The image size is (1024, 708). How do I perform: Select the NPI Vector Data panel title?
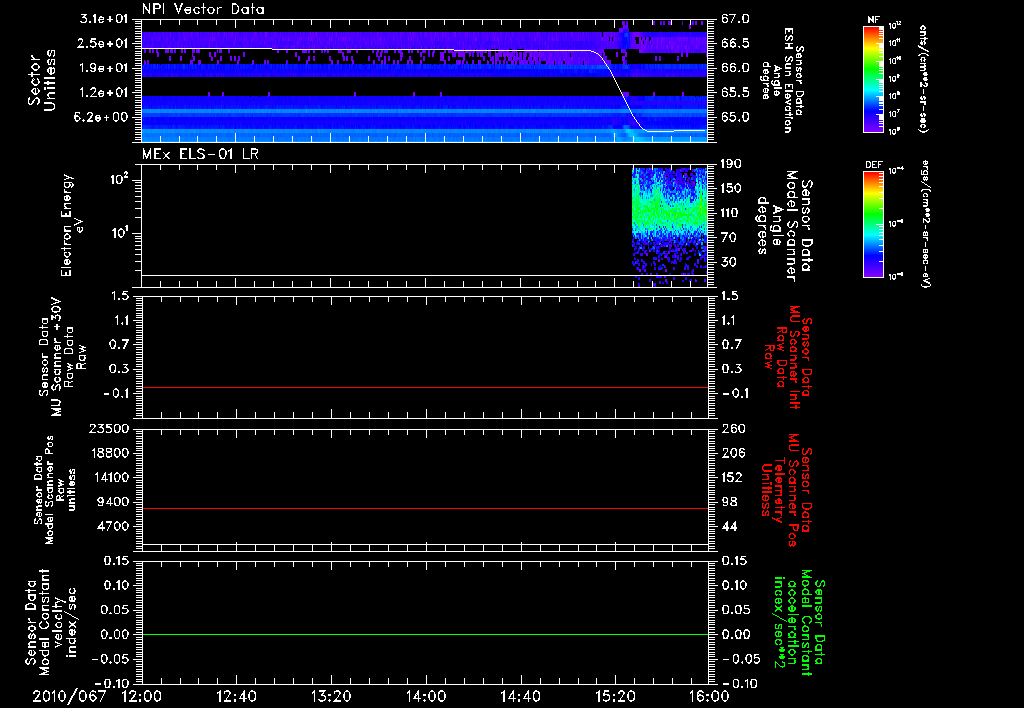pos(203,9)
